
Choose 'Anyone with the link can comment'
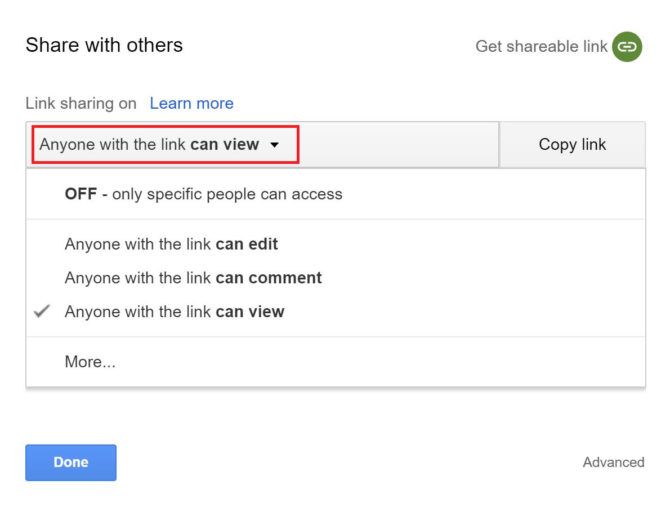[193, 278]
